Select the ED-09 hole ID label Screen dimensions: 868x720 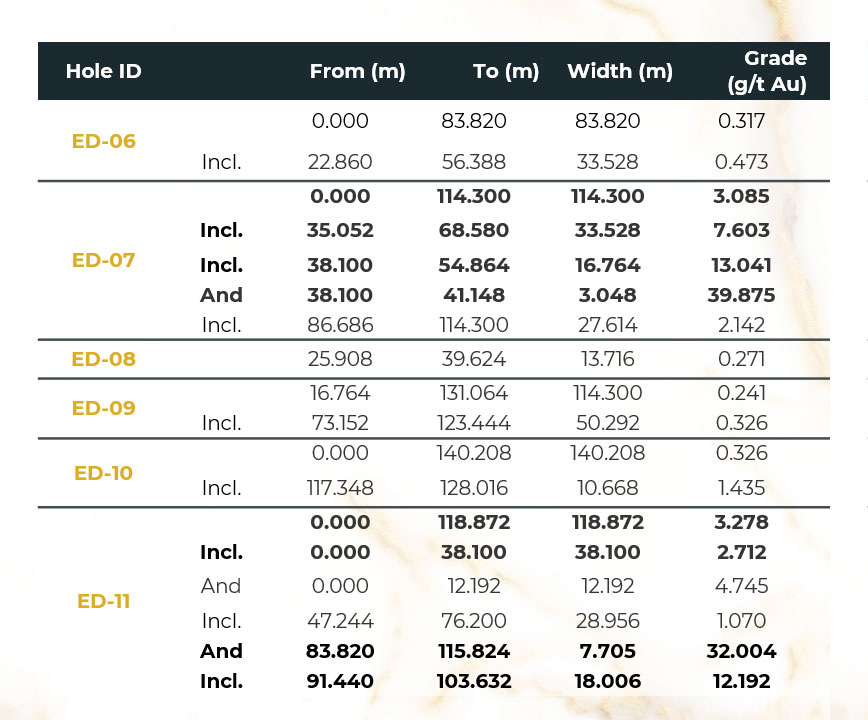(103, 408)
